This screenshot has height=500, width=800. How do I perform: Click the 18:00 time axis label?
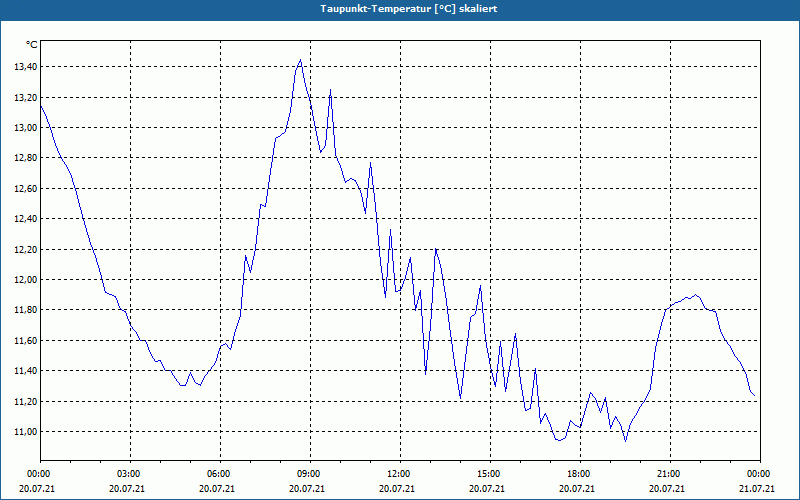point(581,474)
